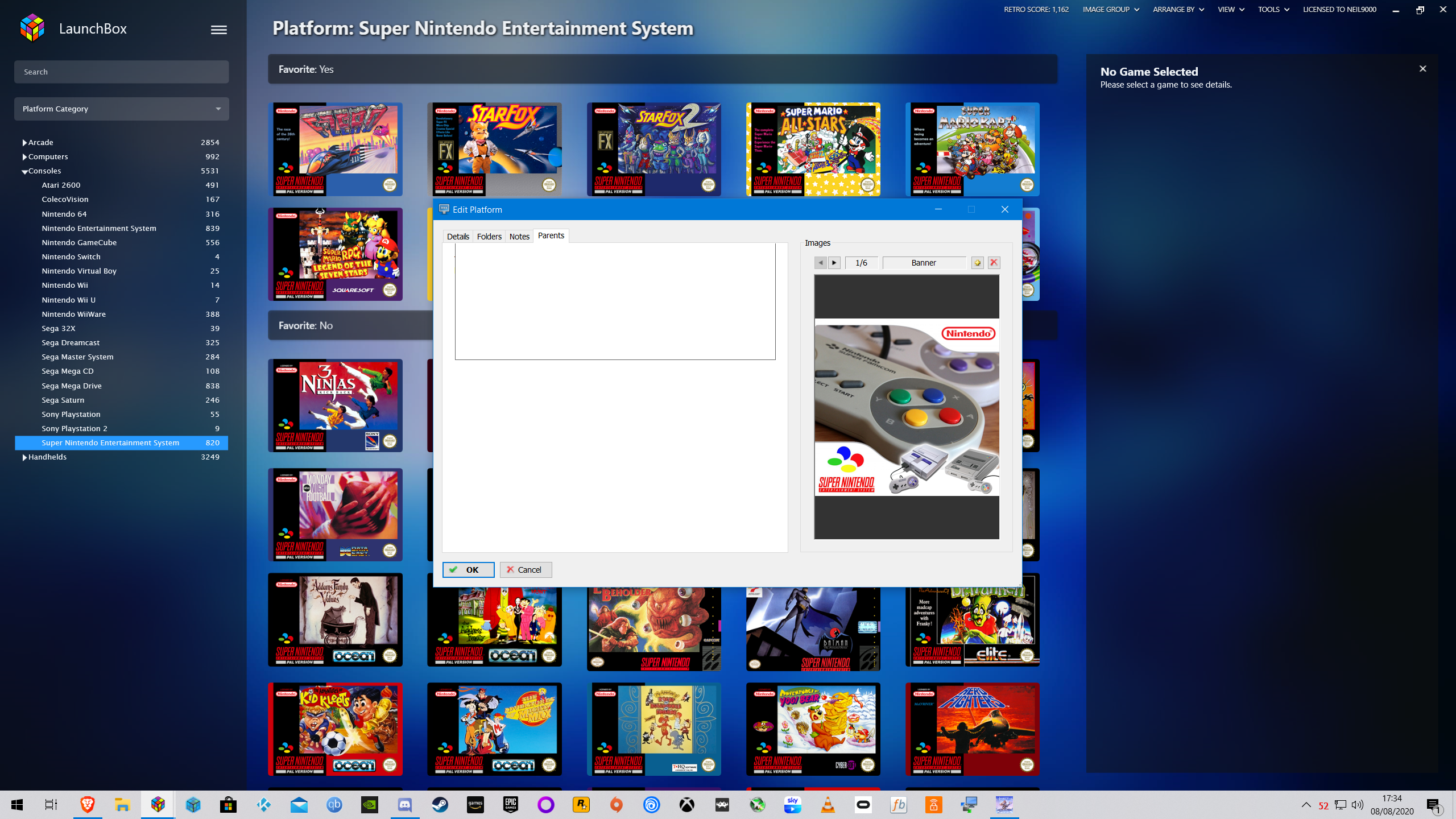
Task: Open Windows notification center
Action: 1434,805
